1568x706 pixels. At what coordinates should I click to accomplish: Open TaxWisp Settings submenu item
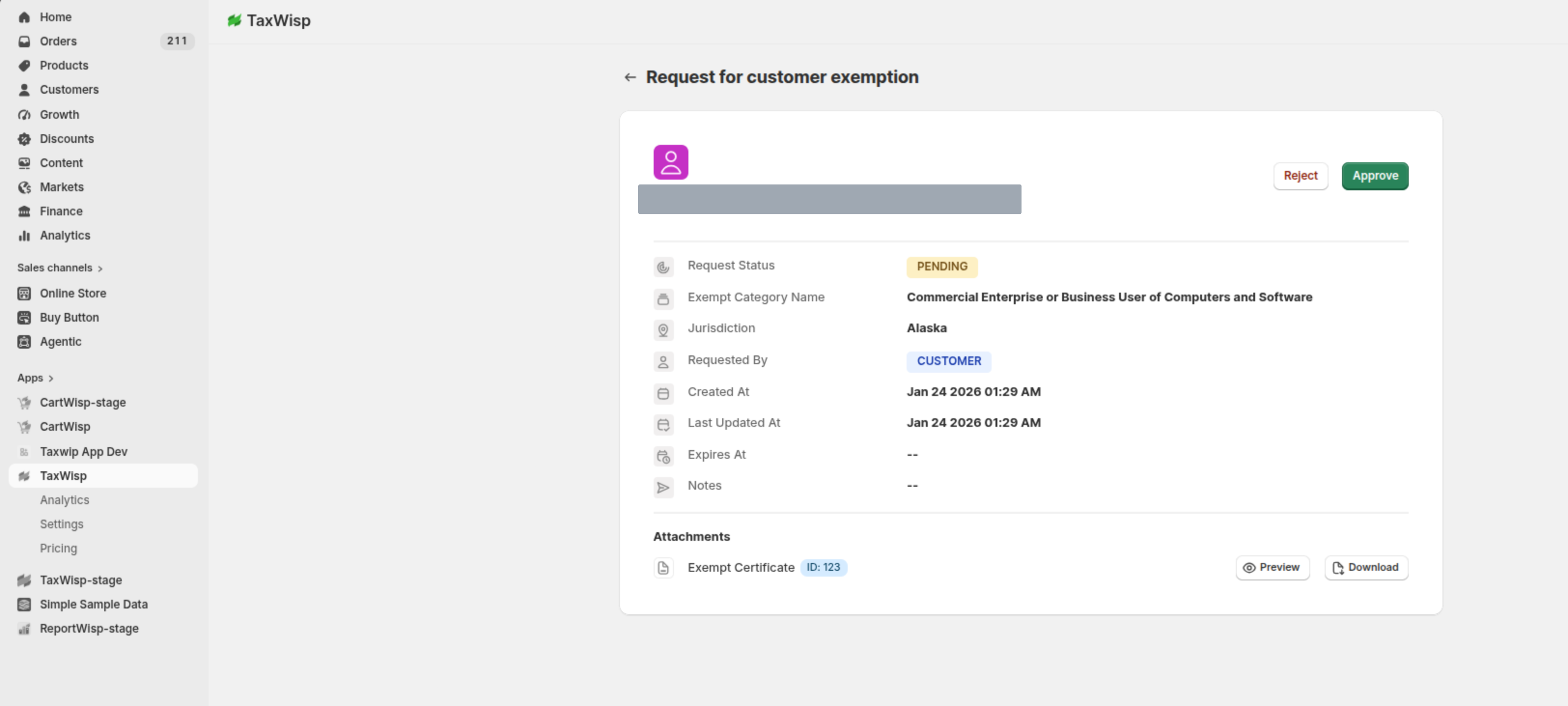61,524
